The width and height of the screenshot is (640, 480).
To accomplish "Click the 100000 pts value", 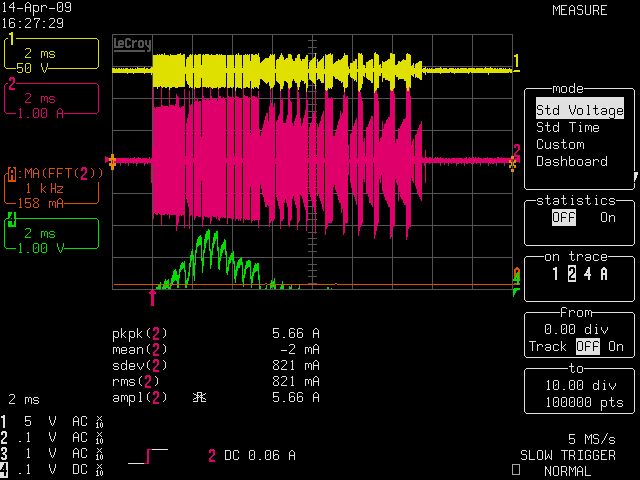I will click(584, 402).
